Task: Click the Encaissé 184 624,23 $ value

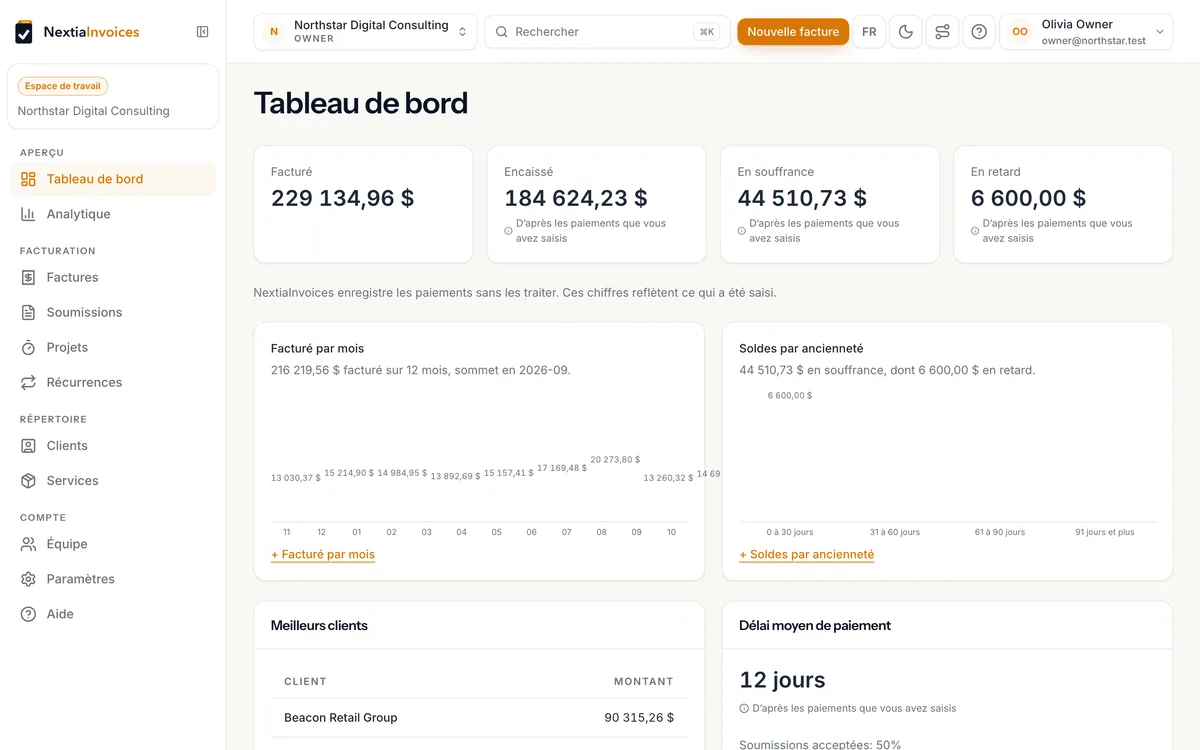Action: coord(576,198)
